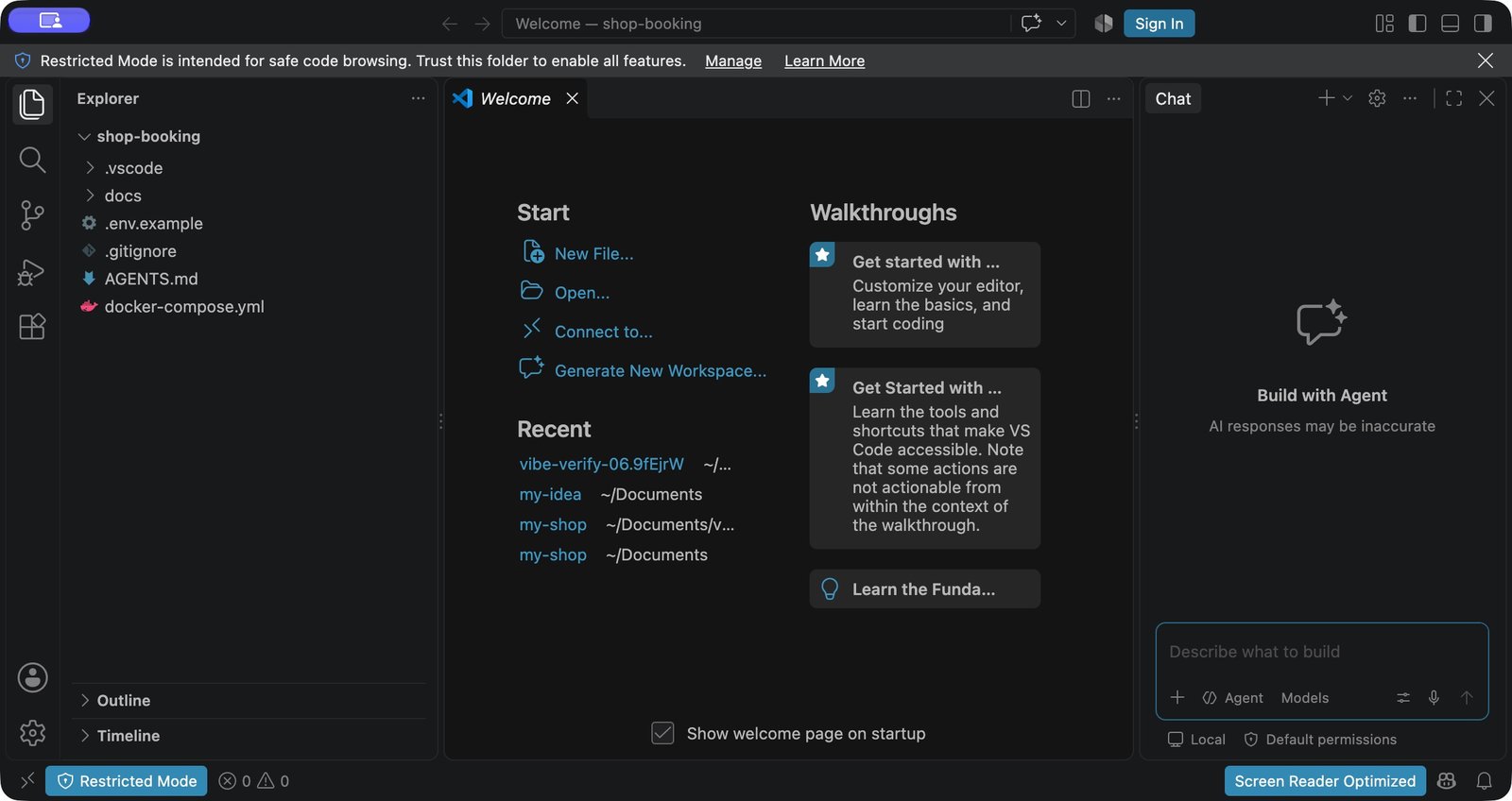This screenshot has width=1512, height=801.
Task: Open Run and Debug view
Action: point(32,272)
